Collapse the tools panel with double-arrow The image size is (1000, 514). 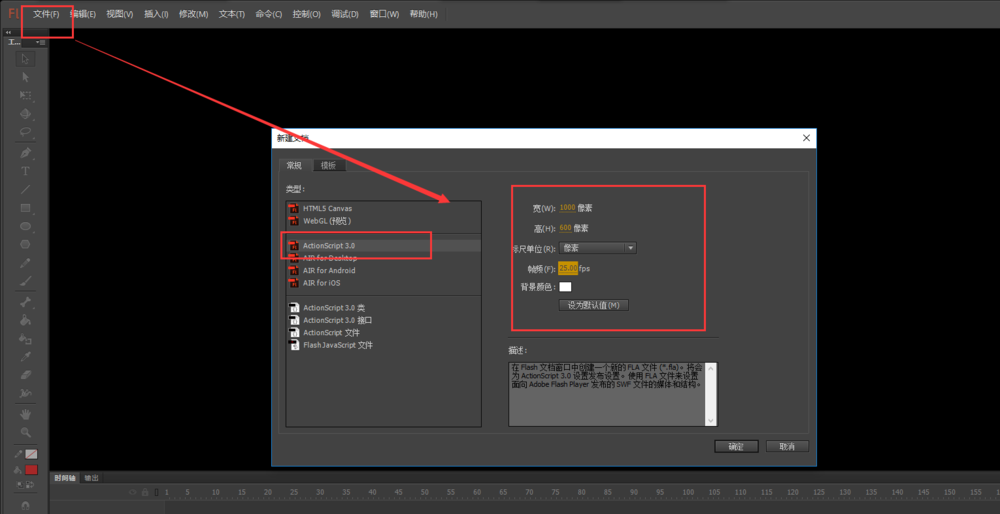point(8,33)
